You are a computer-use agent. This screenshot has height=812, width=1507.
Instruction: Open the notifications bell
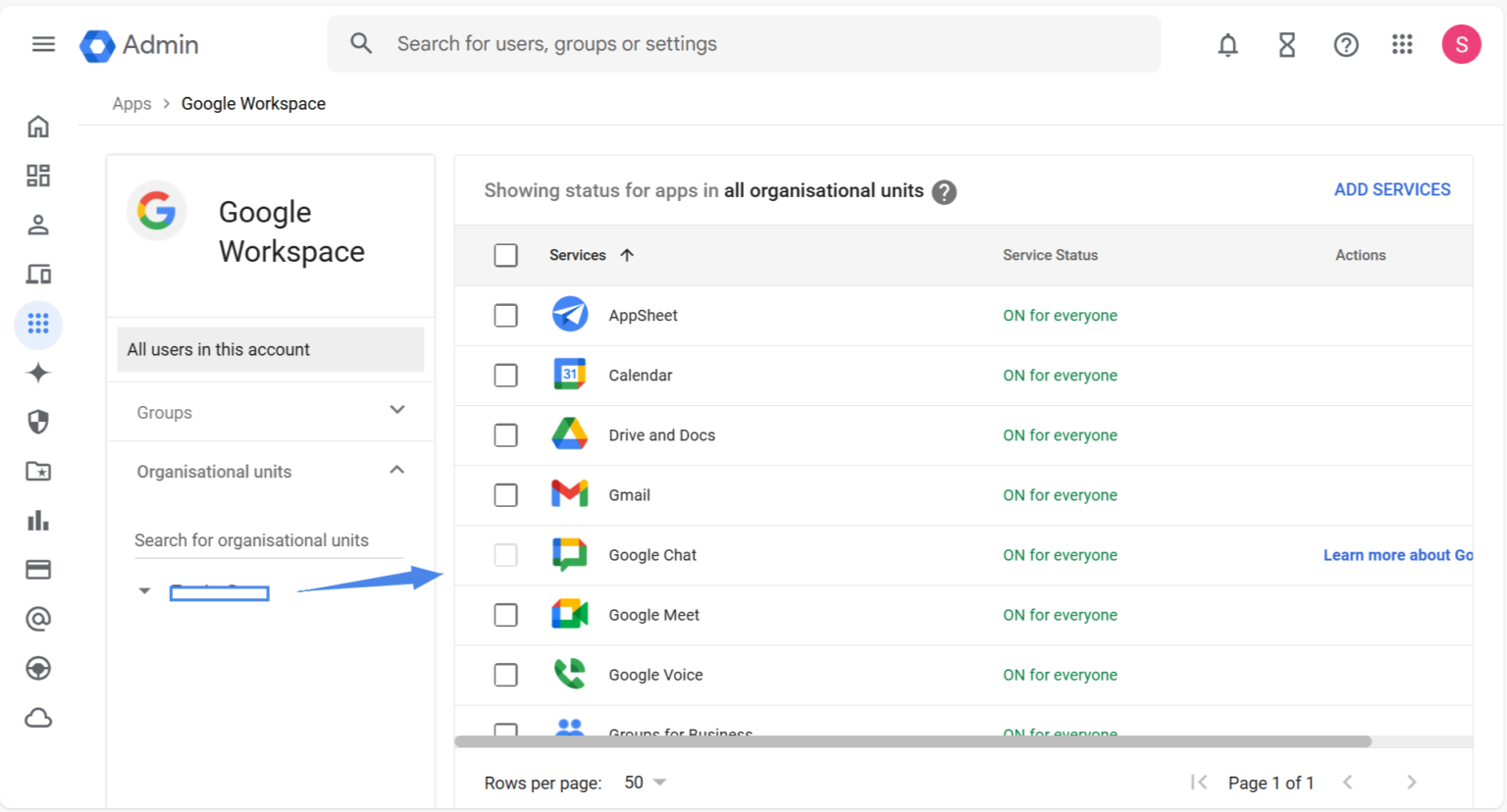point(1227,44)
